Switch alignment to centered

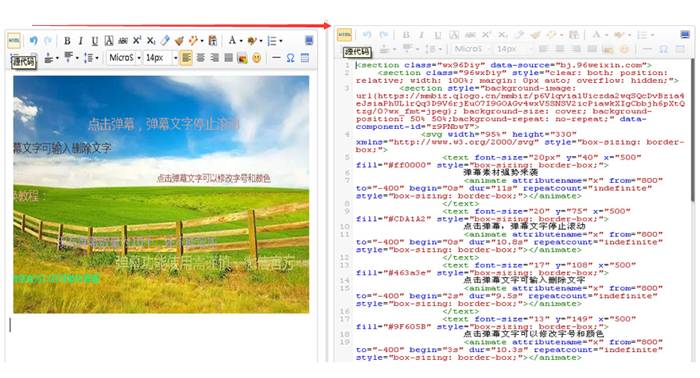[200, 58]
